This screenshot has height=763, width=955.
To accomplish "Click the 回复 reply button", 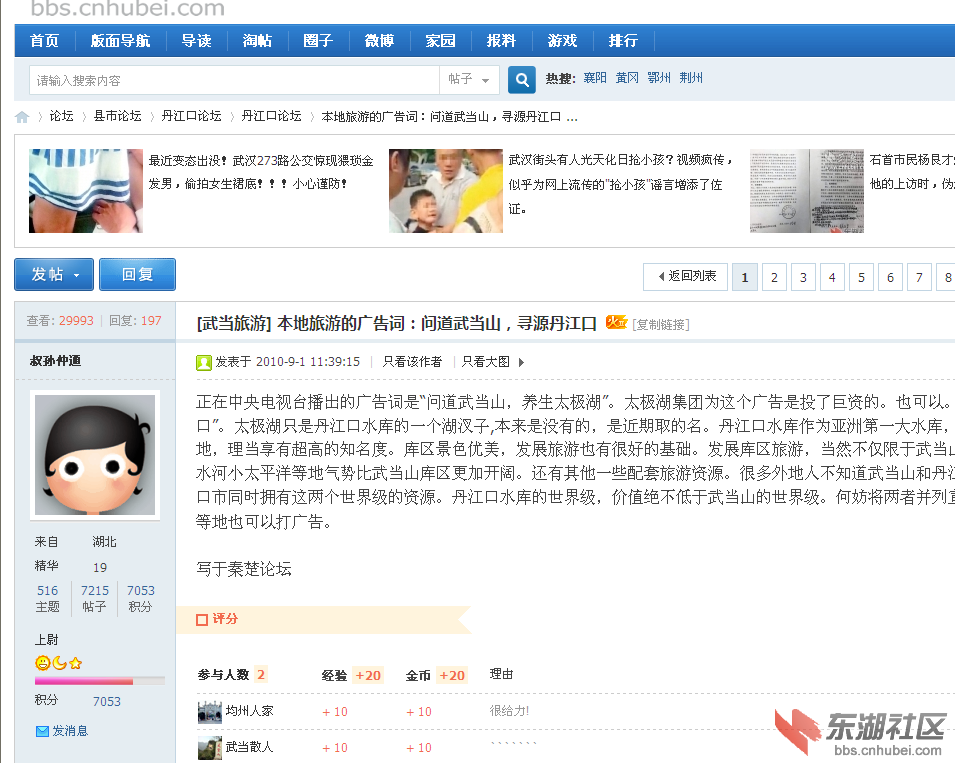I will tap(138, 275).
